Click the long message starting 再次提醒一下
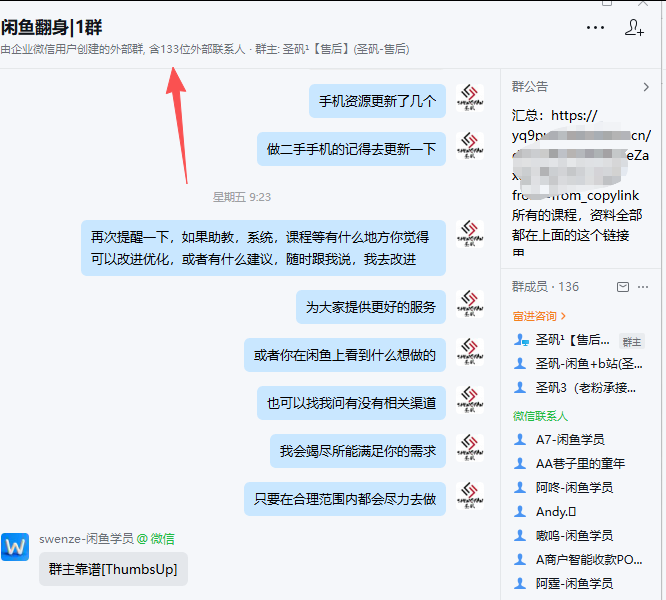This screenshot has width=666, height=600. (263, 248)
